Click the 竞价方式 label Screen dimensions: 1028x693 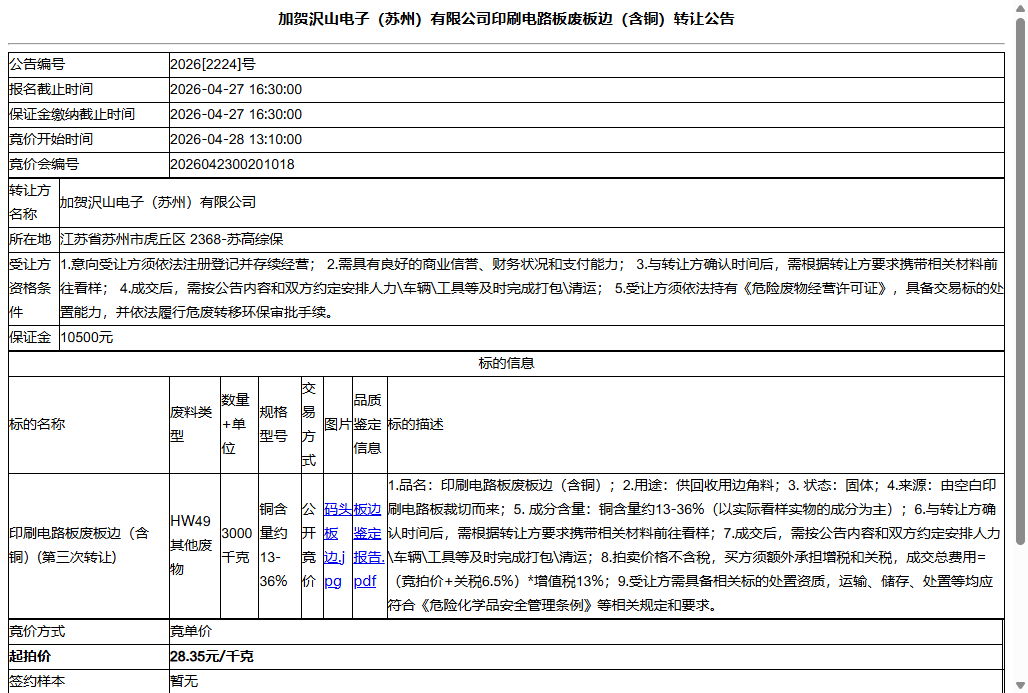[37, 631]
